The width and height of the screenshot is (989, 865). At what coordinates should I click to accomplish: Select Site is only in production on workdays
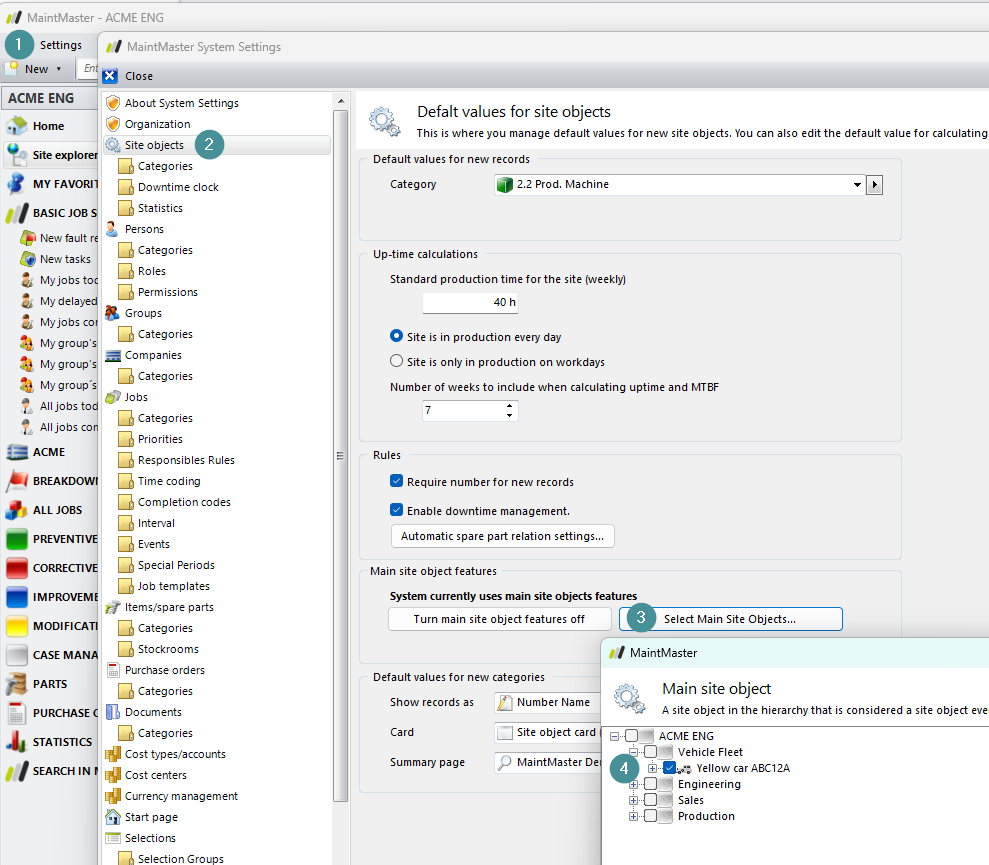click(x=397, y=362)
